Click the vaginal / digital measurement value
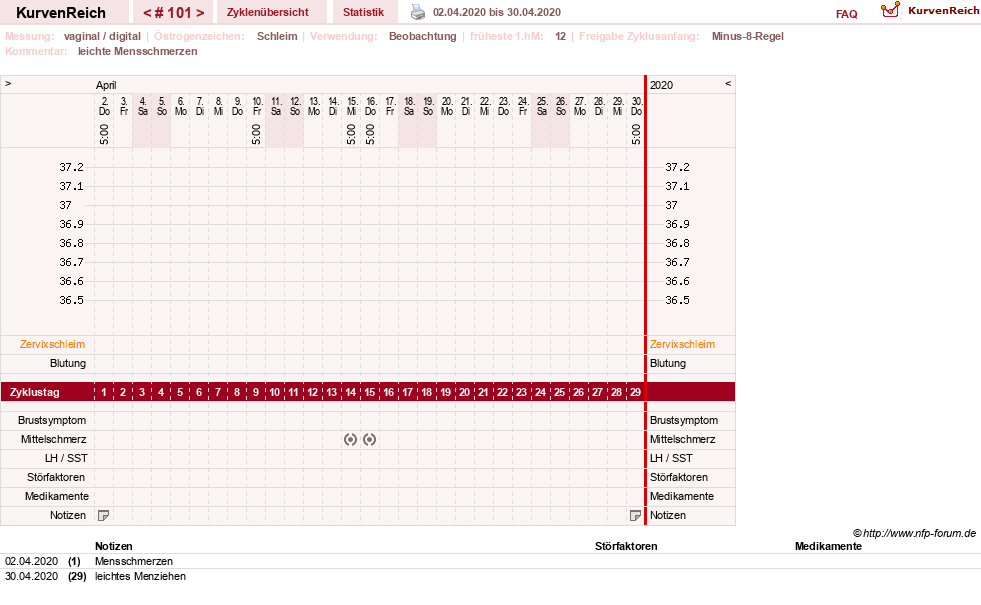 pos(103,36)
